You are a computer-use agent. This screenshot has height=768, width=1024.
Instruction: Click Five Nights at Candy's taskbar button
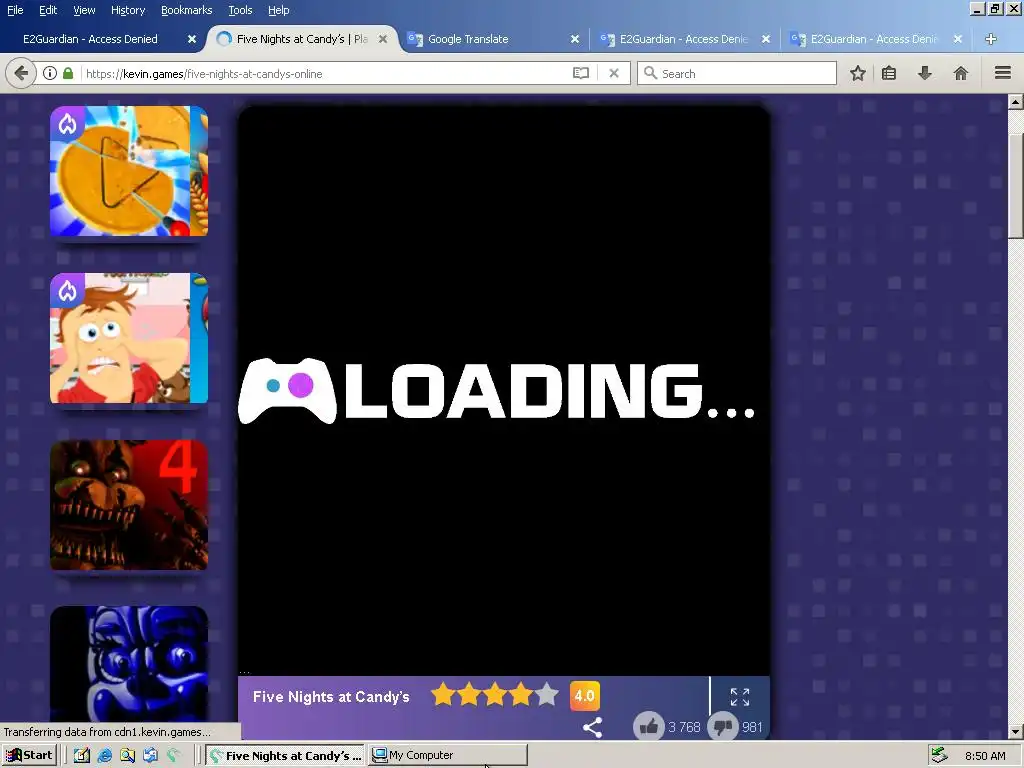click(x=286, y=756)
